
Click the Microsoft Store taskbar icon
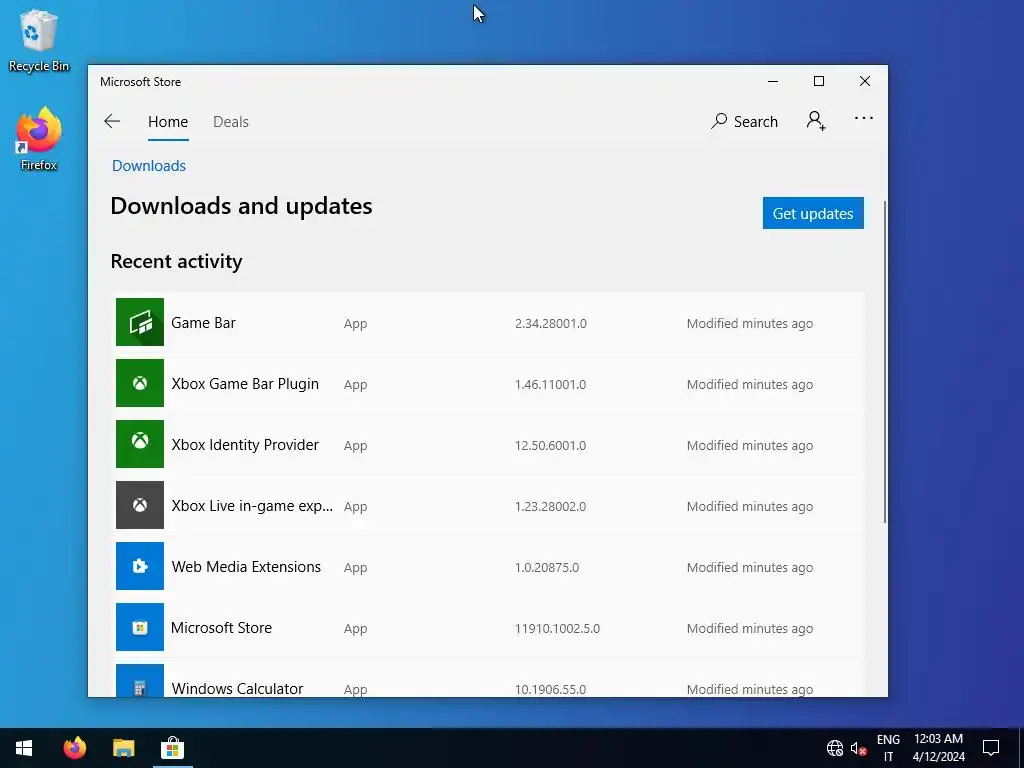point(172,748)
